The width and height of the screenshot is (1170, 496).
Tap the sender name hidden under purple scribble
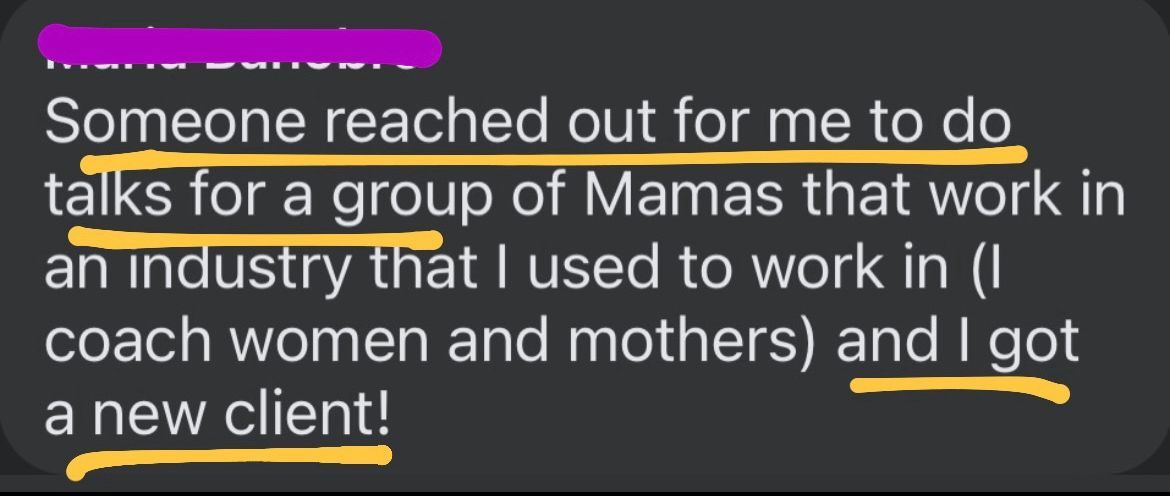(239, 46)
